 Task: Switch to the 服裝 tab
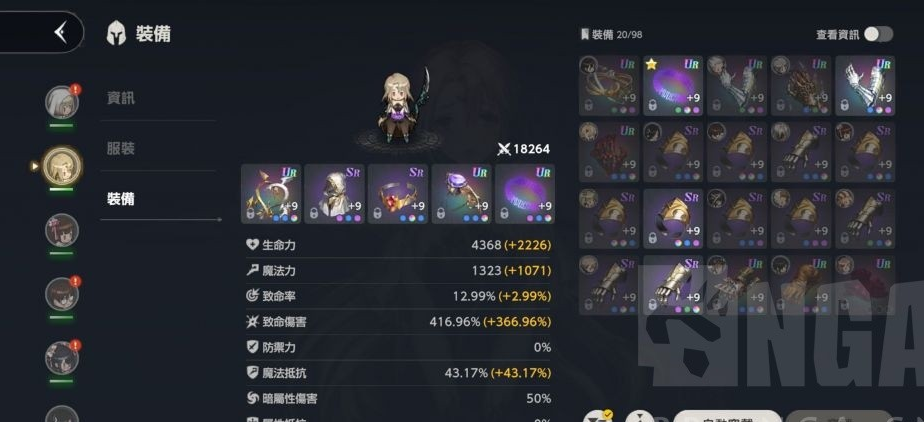point(121,149)
